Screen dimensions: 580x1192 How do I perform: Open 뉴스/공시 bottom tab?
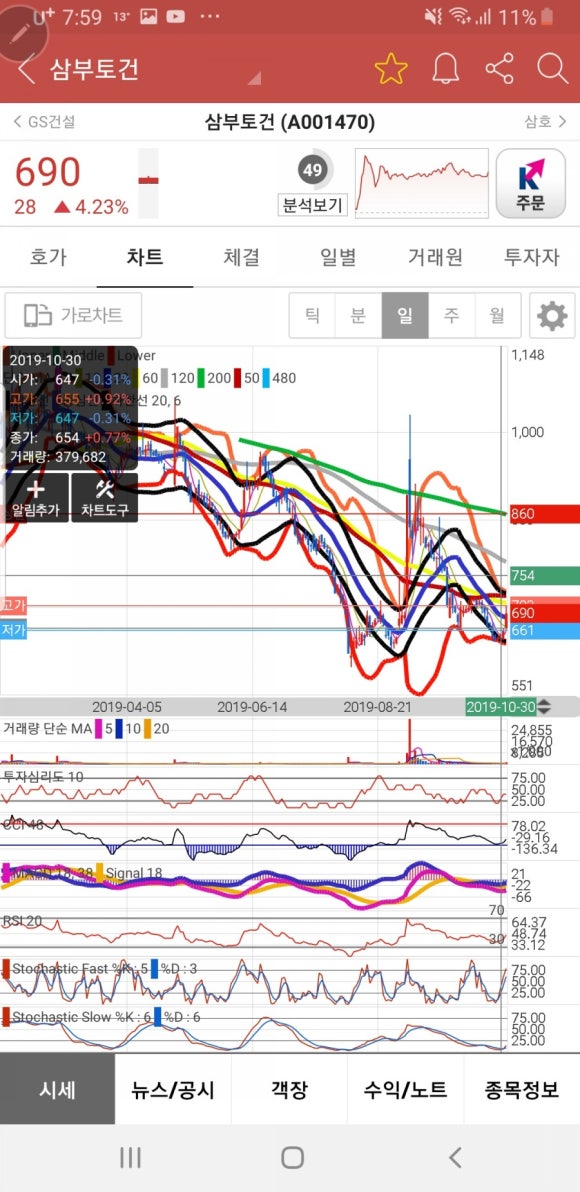tap(173, 1089)
